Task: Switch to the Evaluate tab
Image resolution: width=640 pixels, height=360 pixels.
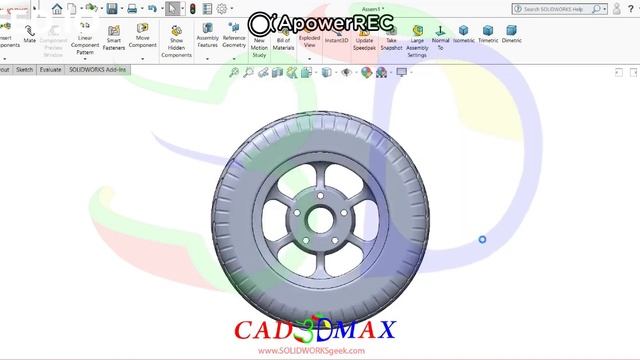Action: coord(50,70)
